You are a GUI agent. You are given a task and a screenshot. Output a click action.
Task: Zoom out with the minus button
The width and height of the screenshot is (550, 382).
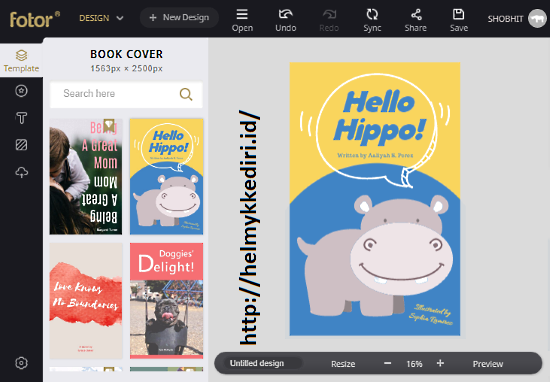pos(388,363)
